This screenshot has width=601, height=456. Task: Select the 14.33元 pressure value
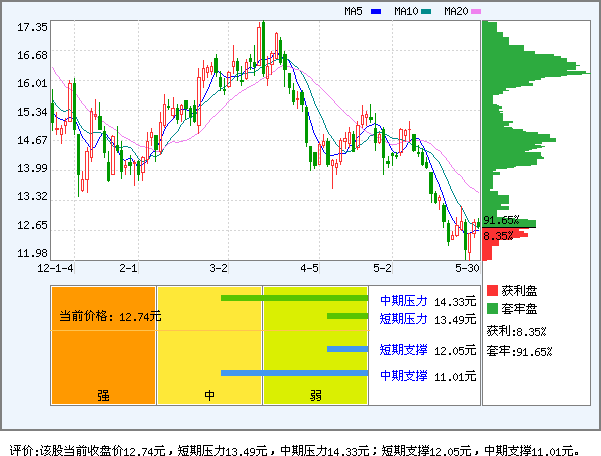pos(455,302)
